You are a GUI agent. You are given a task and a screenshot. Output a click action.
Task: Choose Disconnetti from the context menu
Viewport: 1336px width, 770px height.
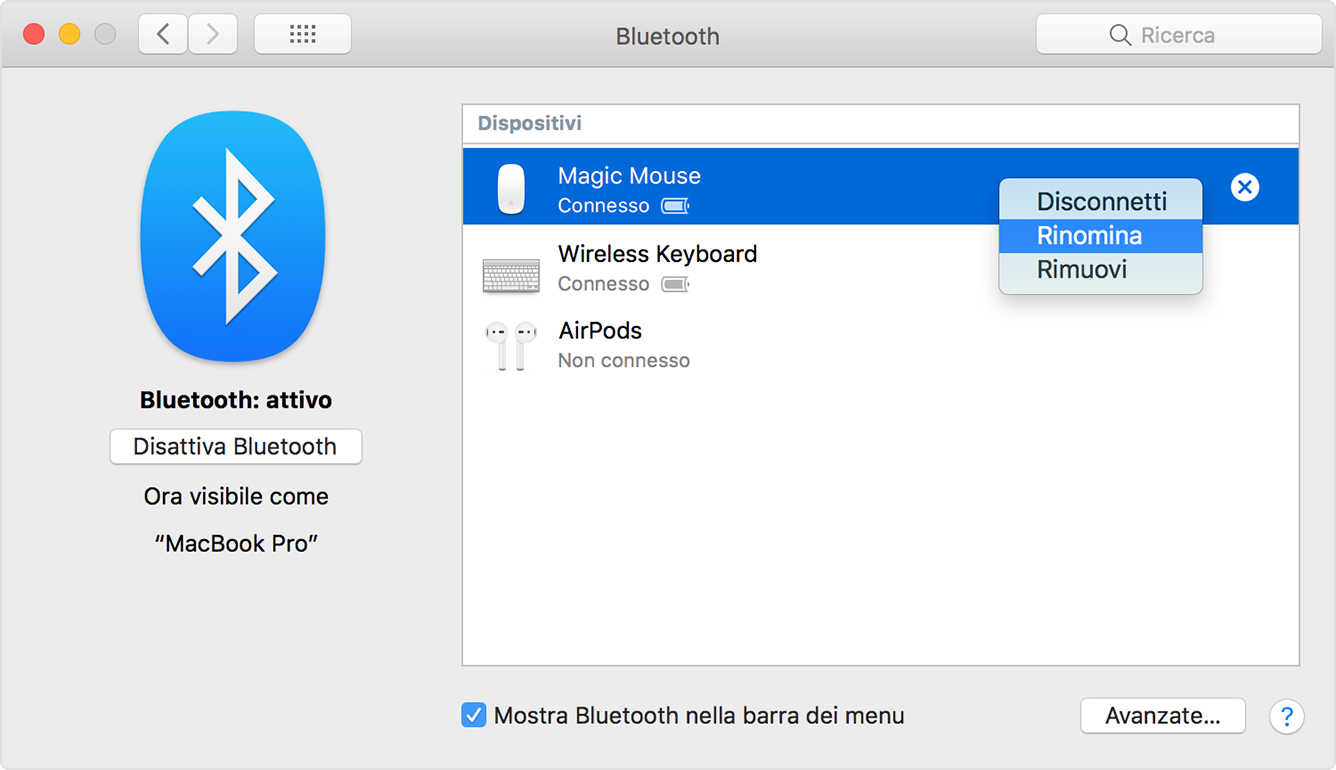[x=1100, y=201]
